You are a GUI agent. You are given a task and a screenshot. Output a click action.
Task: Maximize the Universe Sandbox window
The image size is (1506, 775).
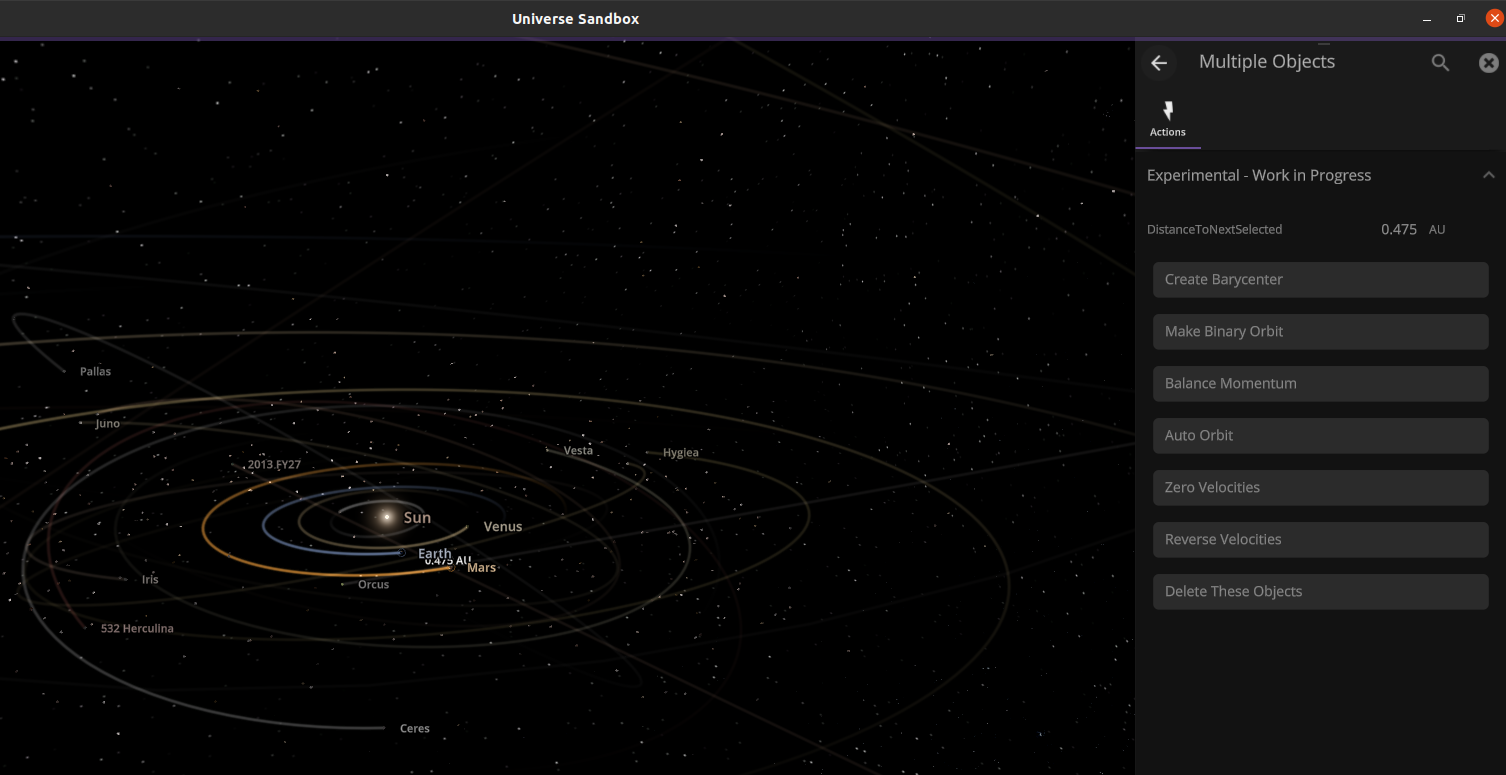(x=1460, y=19)
